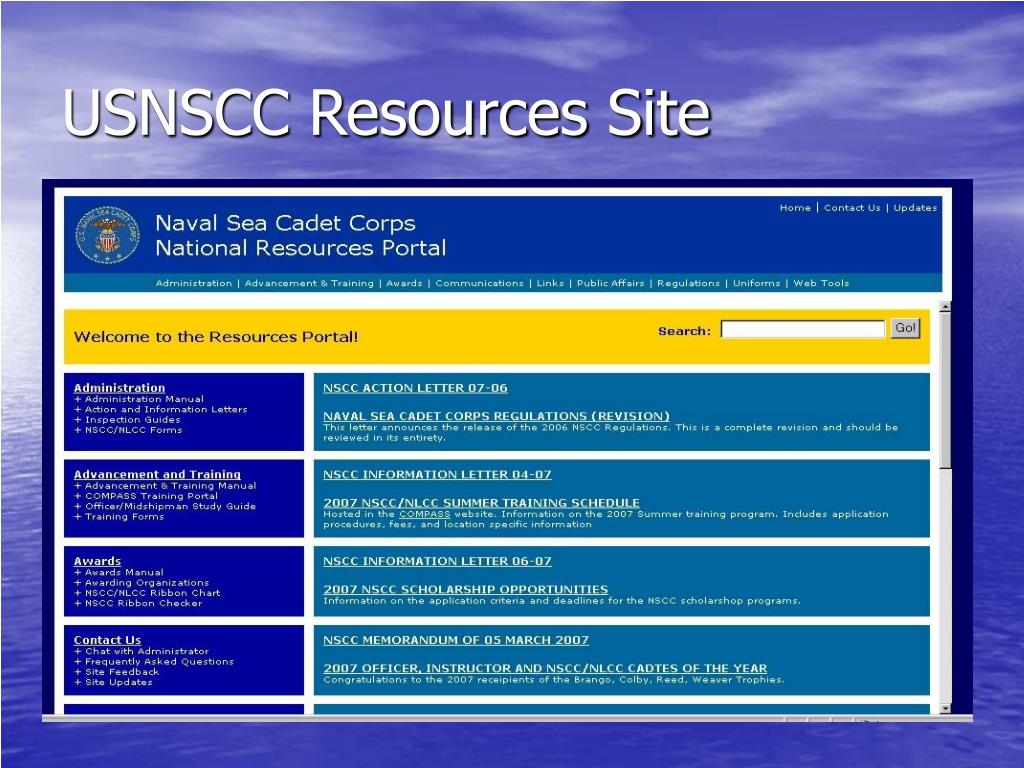Open the Home link in header
The width and height of the screenshot is (1024, 768).
[795, 208]
